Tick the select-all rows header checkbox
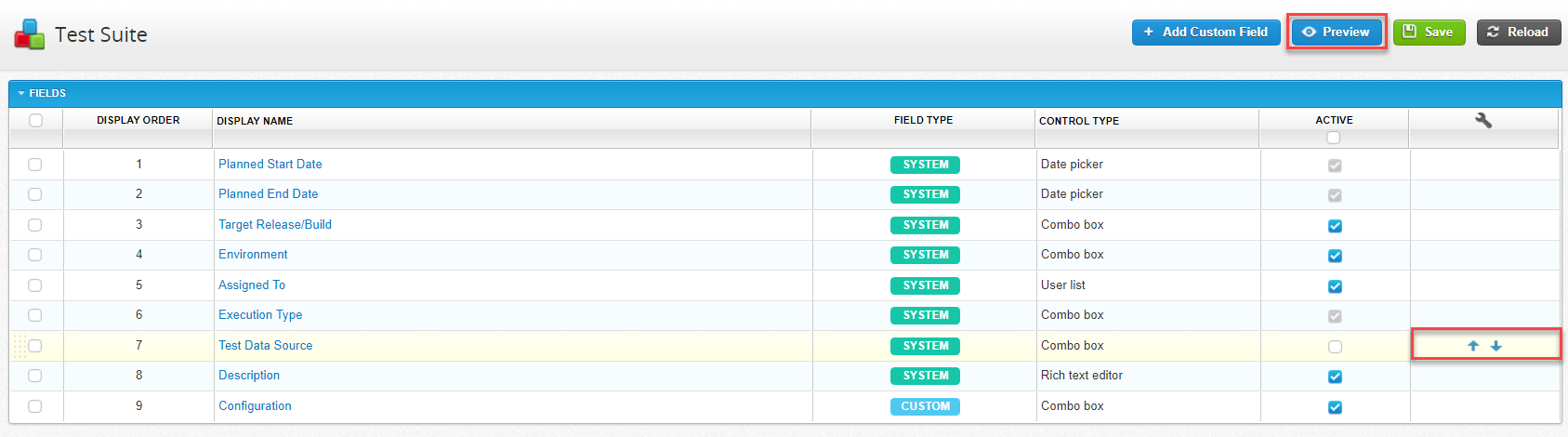 [35, 120]
